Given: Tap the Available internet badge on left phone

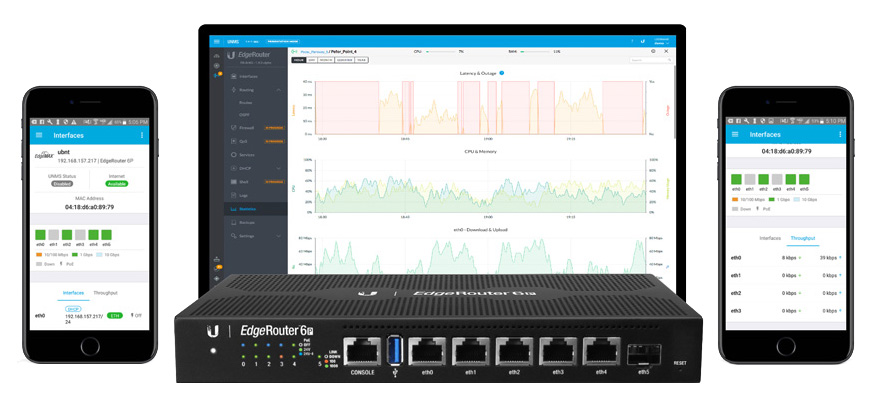Looking at the screenshot, I should 116,184.
